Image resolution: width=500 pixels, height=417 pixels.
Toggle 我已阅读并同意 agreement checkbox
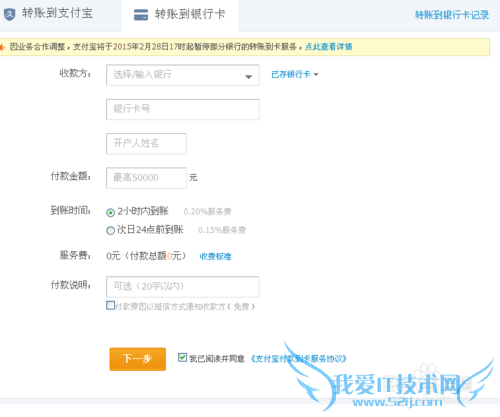[182, 358]
